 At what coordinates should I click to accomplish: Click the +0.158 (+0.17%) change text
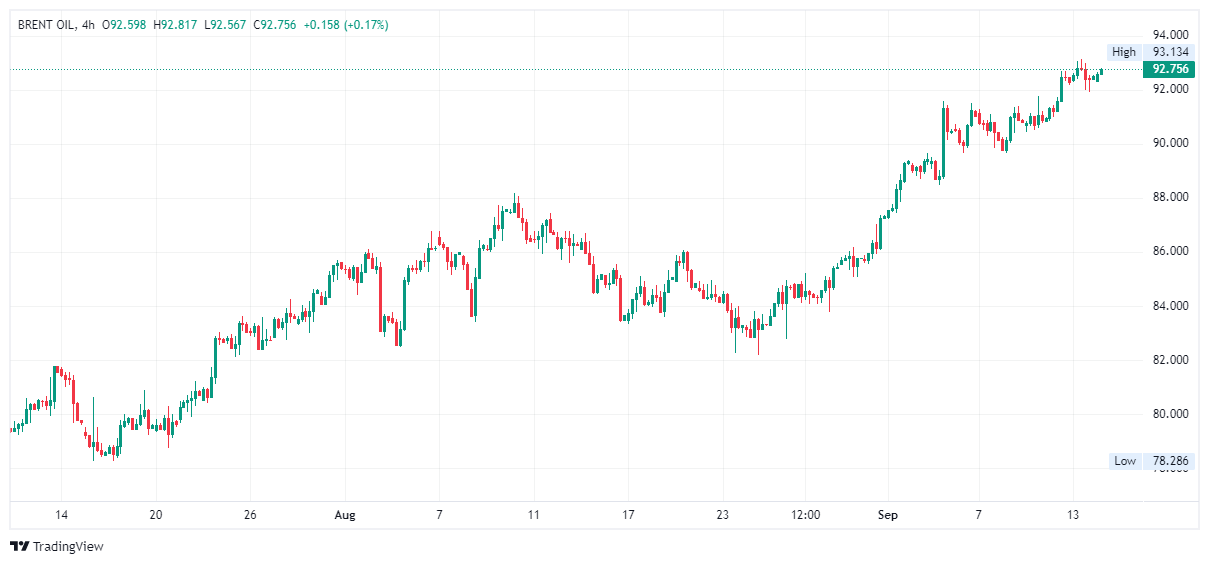click(x=346, y=24)
